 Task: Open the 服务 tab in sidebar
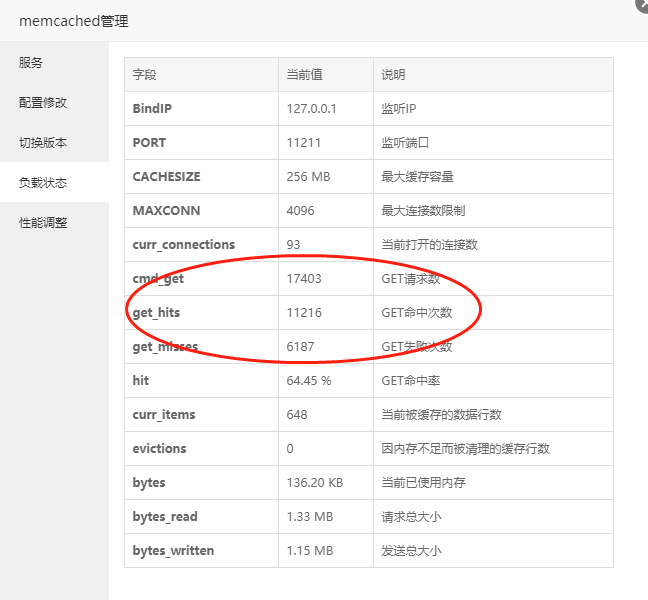[x=31, y=63]
